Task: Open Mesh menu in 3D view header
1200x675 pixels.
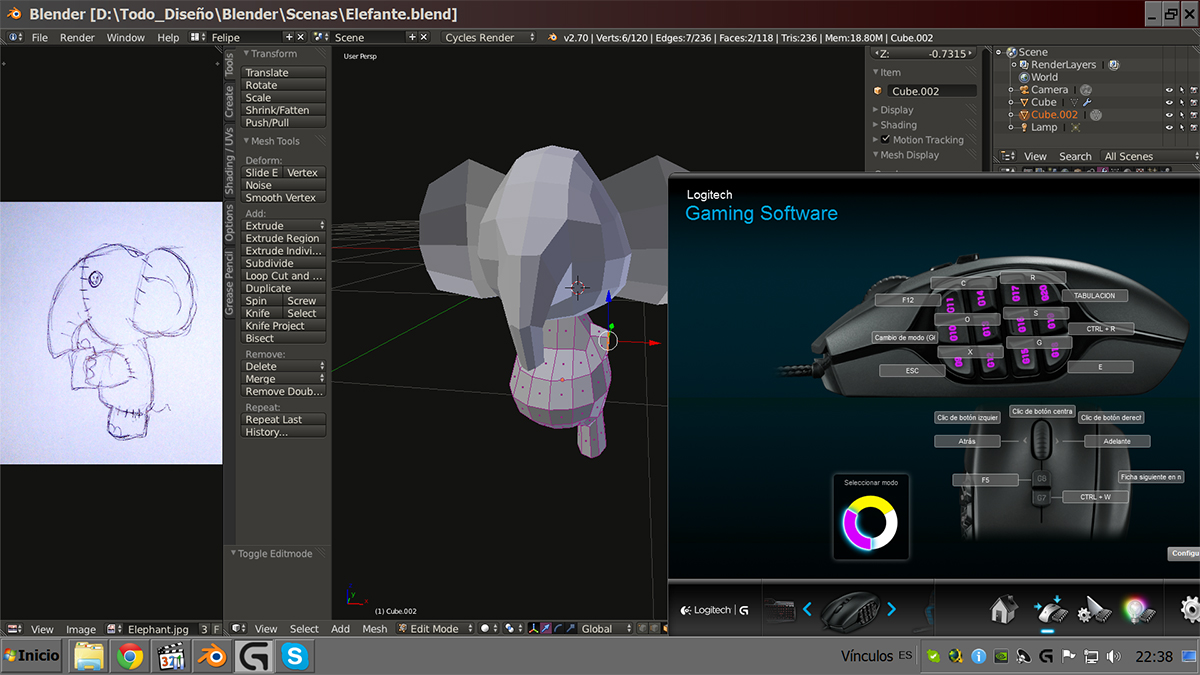Action: pos(374,629)
